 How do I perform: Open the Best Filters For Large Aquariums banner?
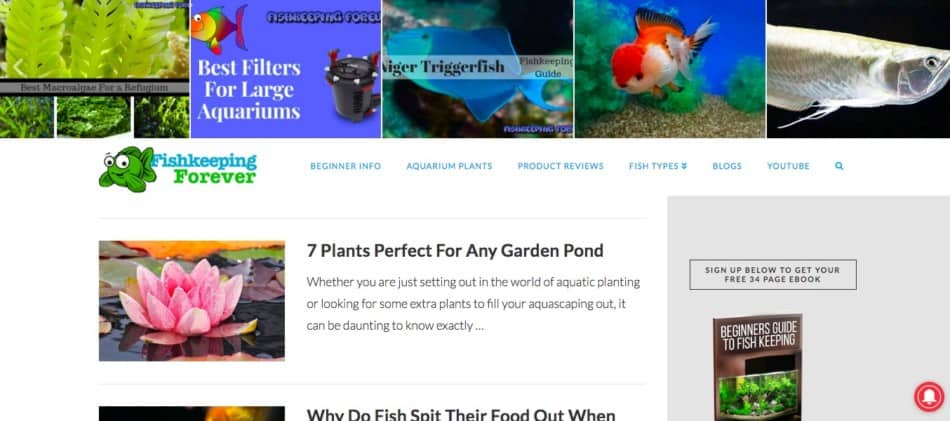[286, 69]
